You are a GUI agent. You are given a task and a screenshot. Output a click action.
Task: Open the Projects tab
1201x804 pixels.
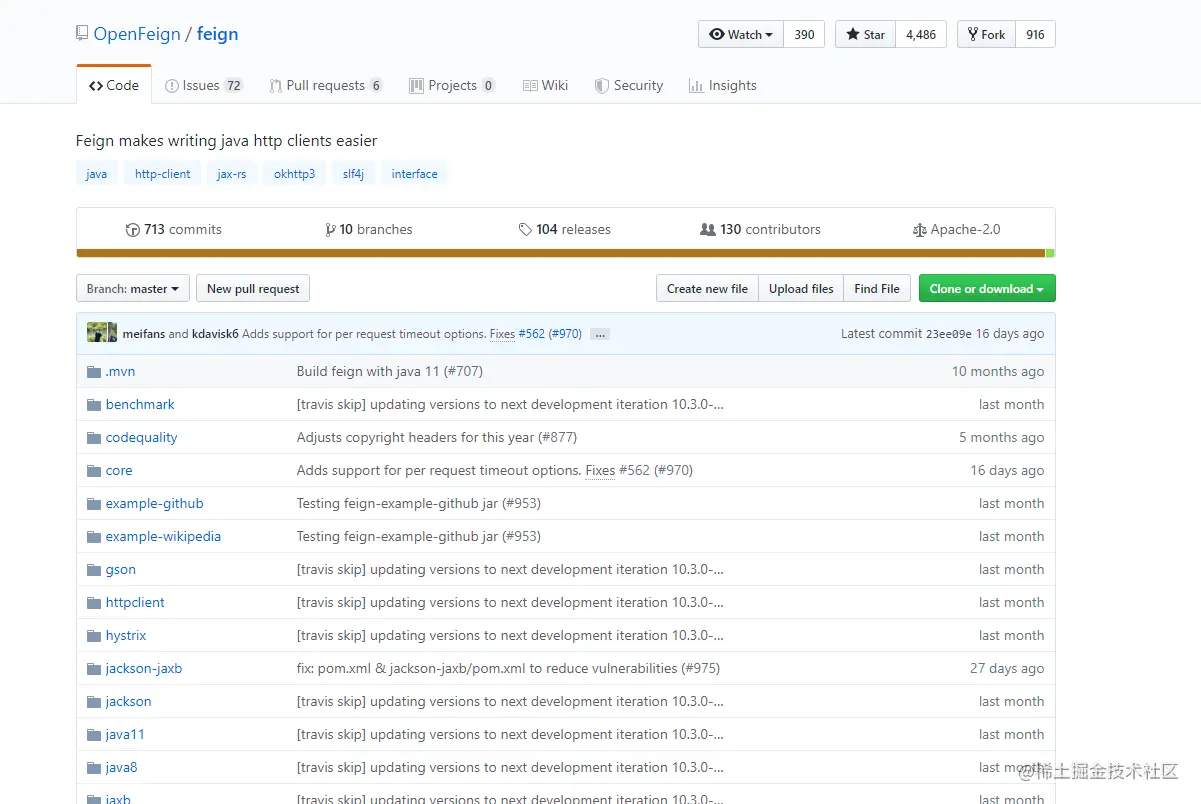click(452, 85)
